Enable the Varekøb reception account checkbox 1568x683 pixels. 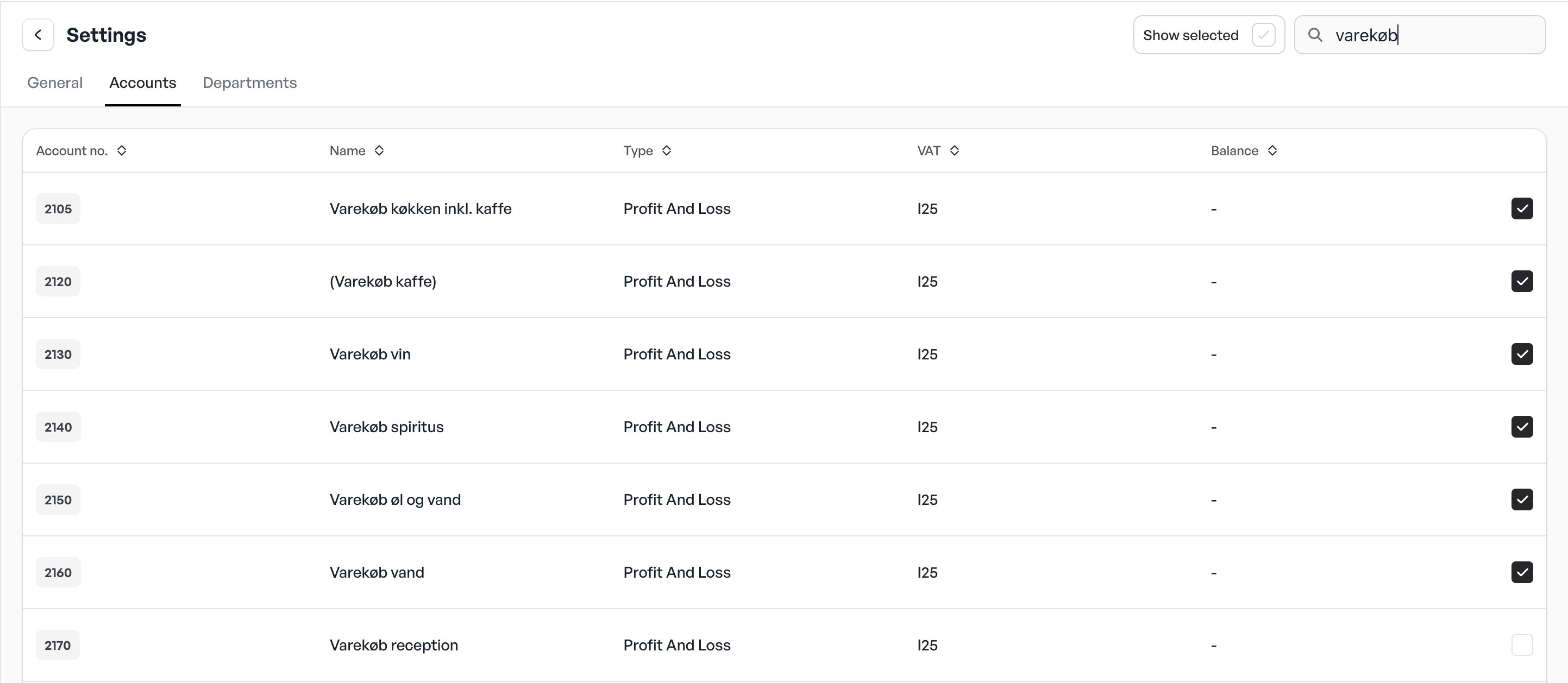click(x=1522, y=644)
